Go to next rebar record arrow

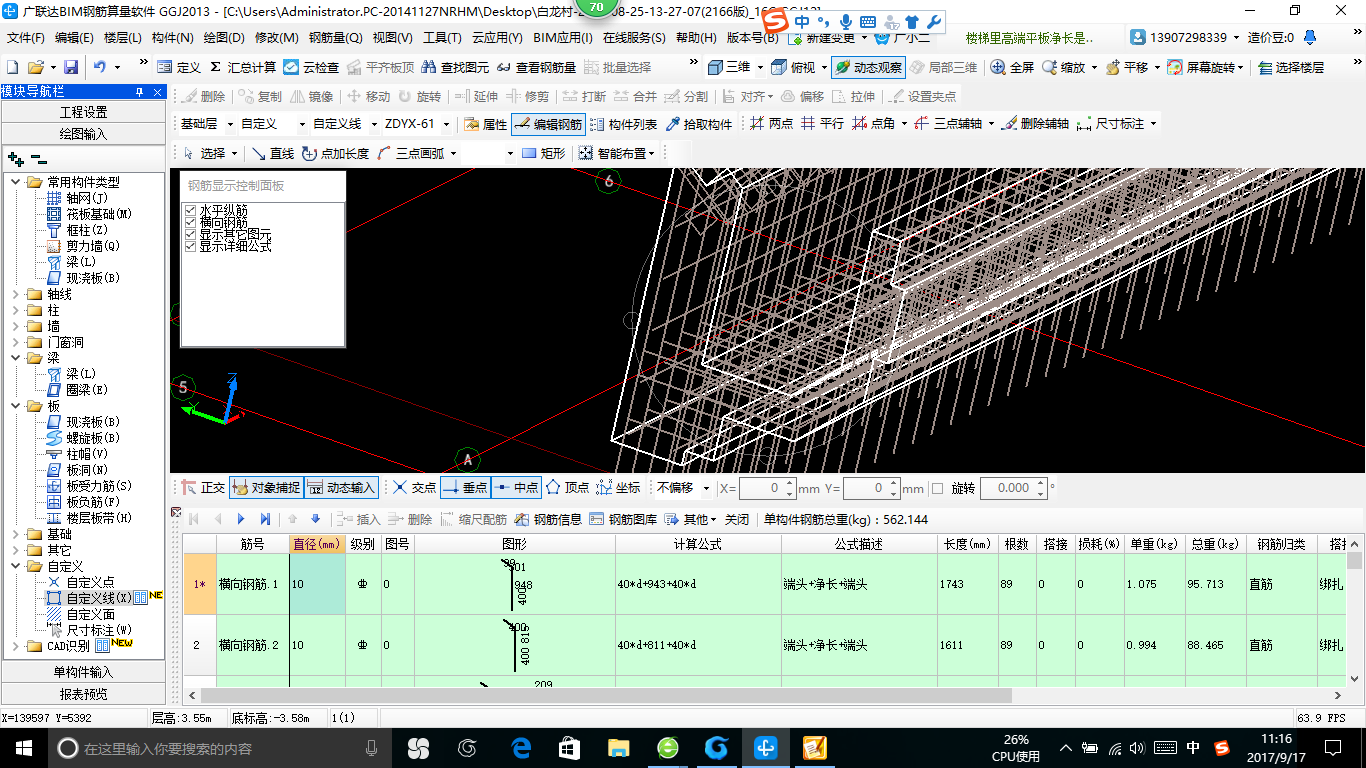click(x=241, y=519)
